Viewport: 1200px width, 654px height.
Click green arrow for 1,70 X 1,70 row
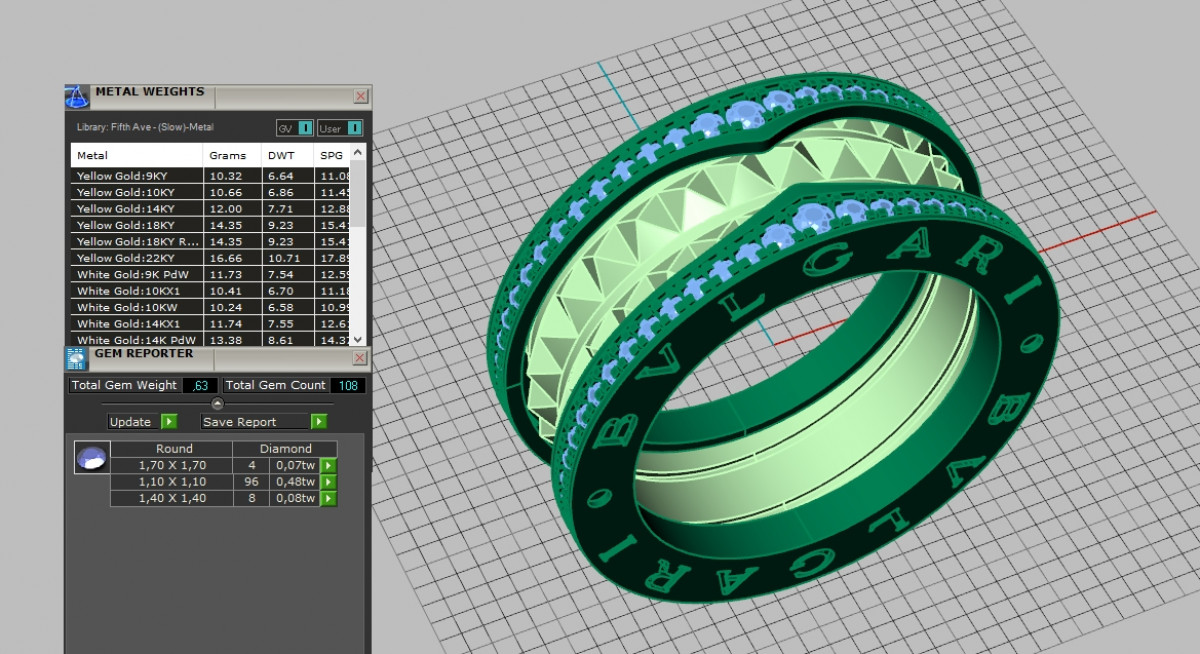(x=328, y=466)
